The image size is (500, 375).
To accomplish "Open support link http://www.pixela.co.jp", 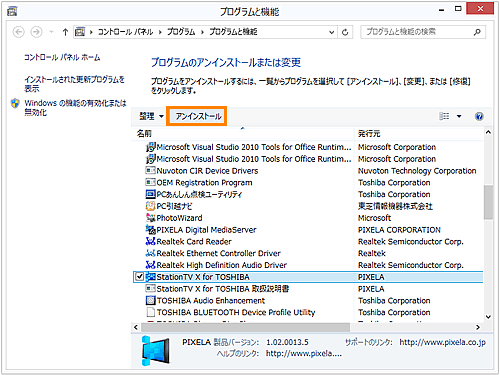I will coord(442,342).
